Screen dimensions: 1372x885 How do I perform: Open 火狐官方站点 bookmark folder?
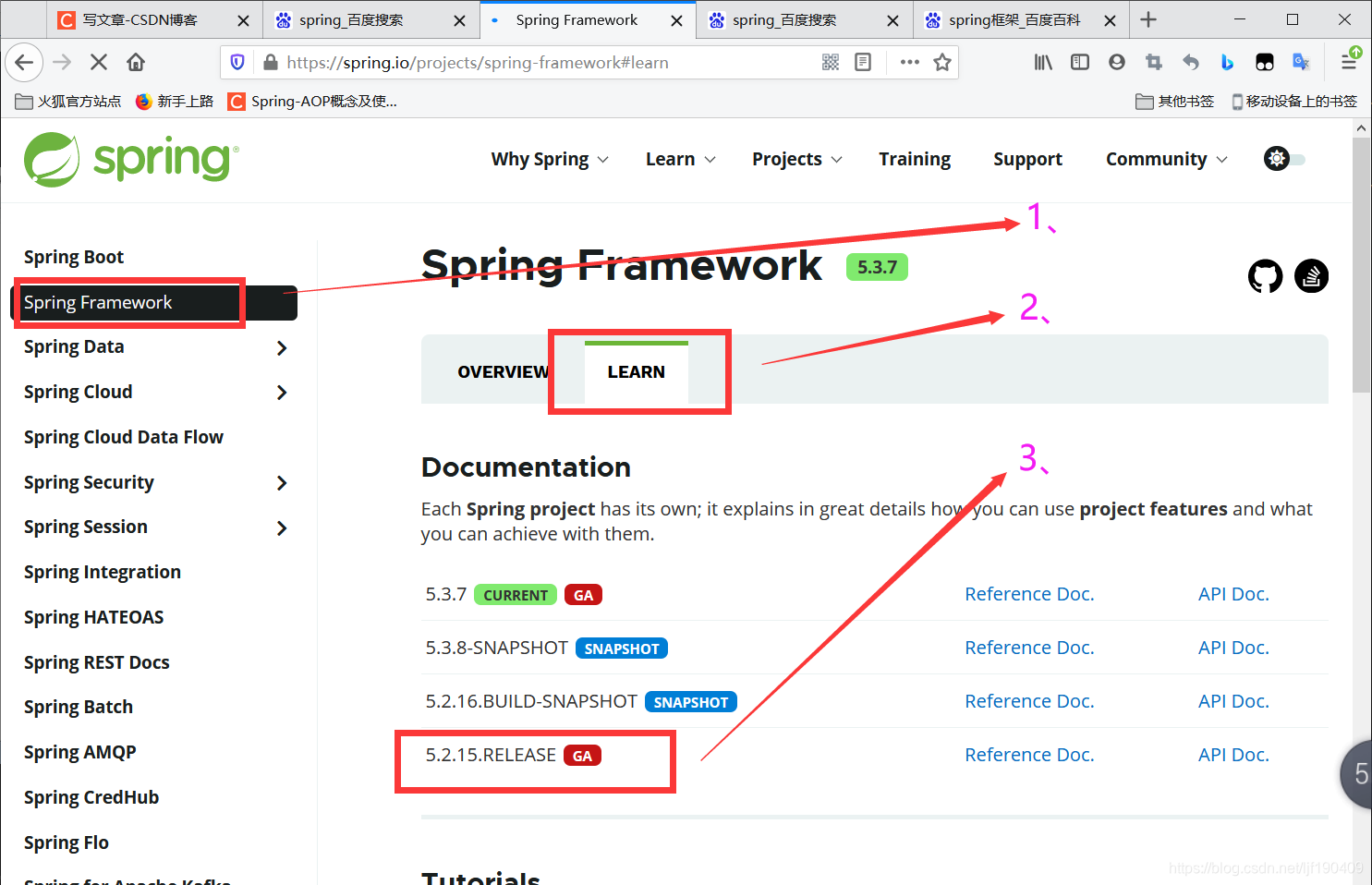tap(68, 101)
